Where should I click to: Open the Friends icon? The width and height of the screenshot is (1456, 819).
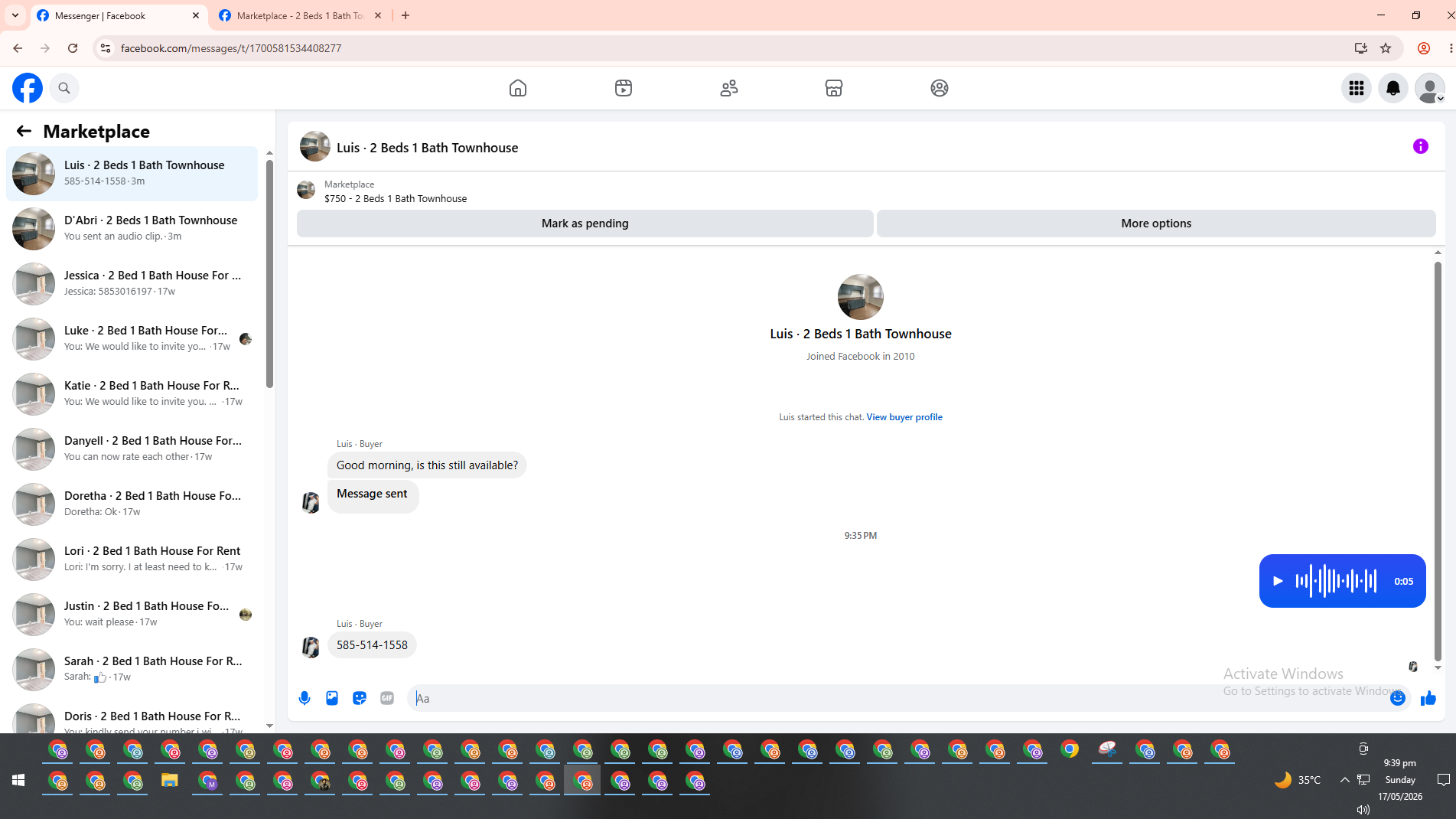729,88
